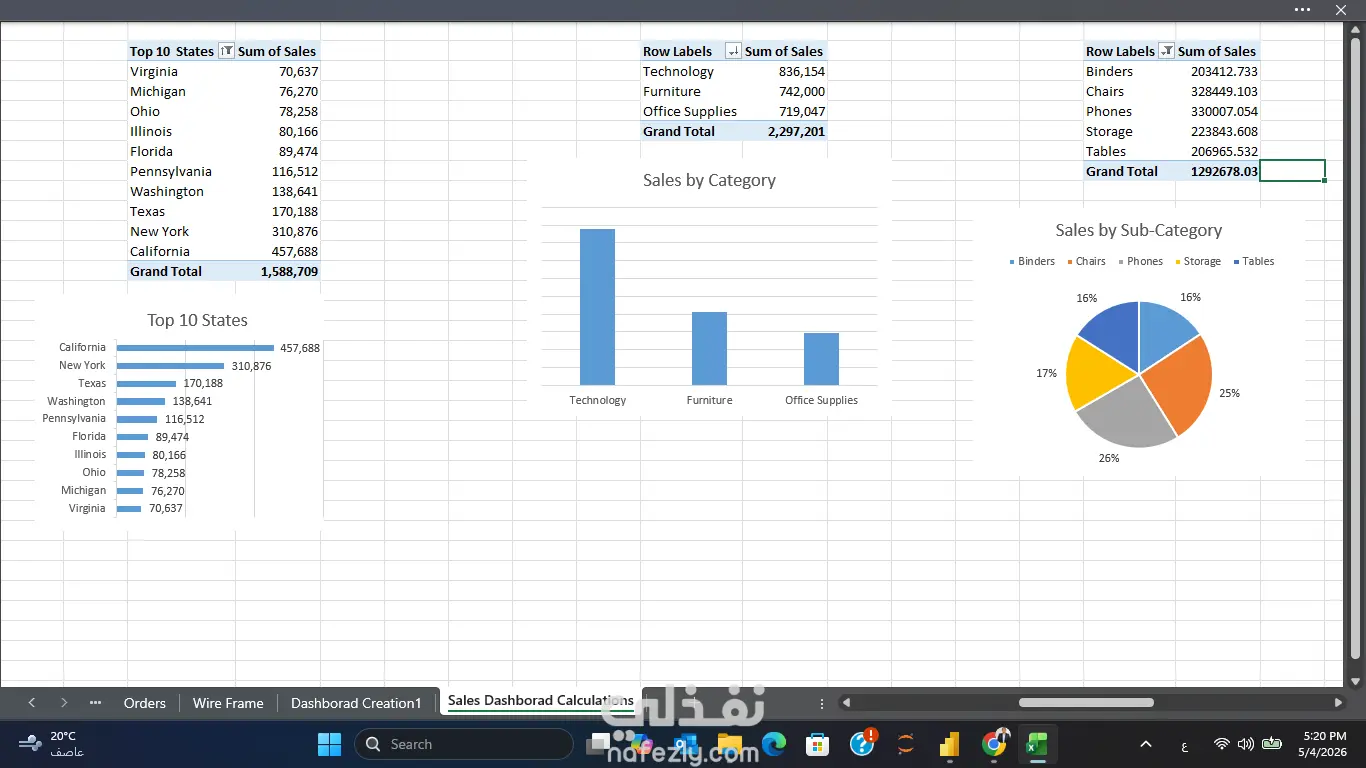Image resolution: width=1366 pixels, height=768 pixels.
Task: Open the sub-category Row Labels filter dropdown
Action: point(1166,51)
